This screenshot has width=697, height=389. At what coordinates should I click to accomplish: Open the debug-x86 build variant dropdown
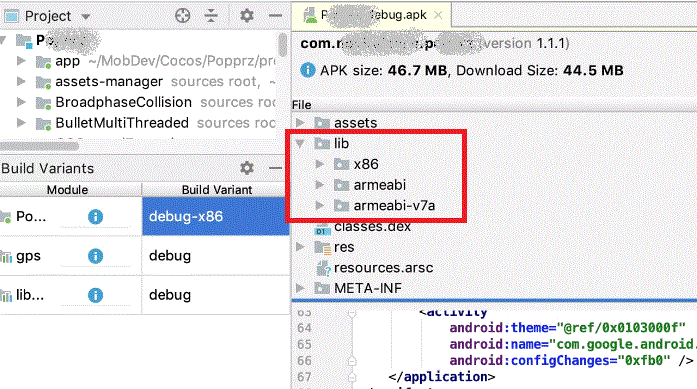pyautogui.click(x=216, y=216)
